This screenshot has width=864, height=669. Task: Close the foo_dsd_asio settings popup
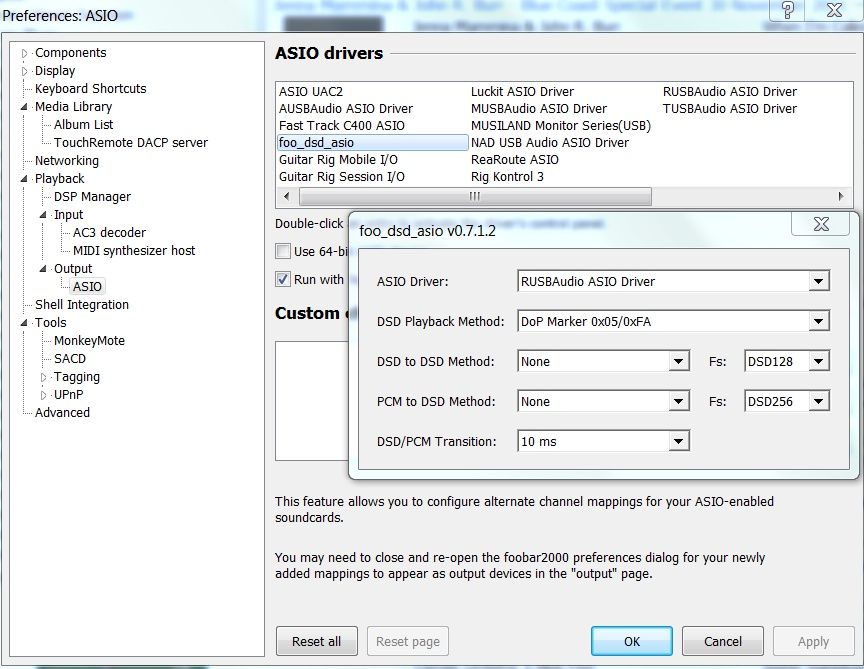pyautogui.click(x=821, y=224)
